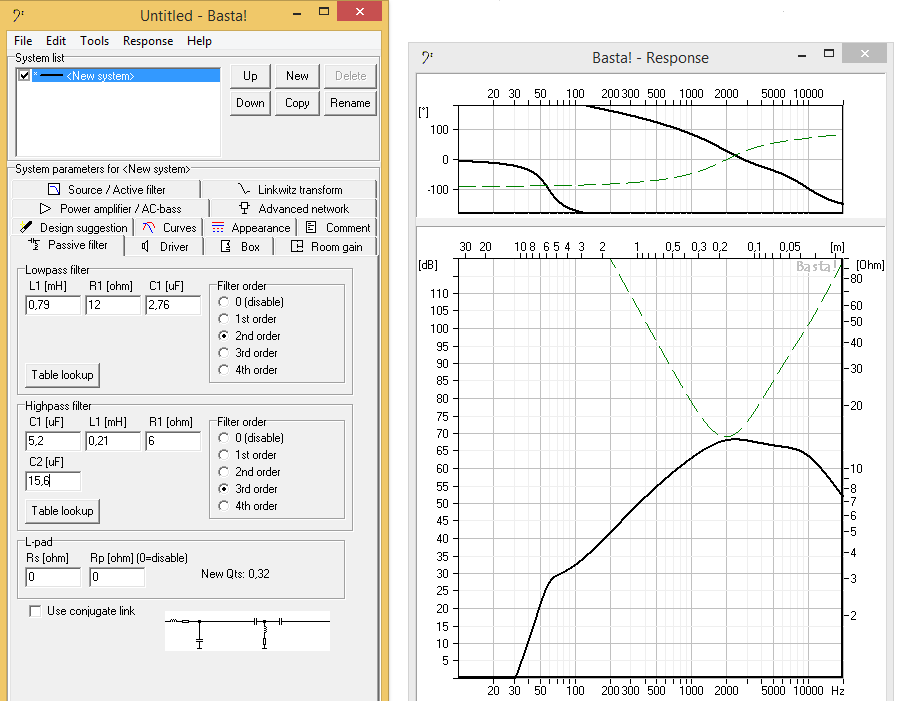Click the filter circuit schematic diagram
Viewport: 900px width, 701px height.
point(247,631)
